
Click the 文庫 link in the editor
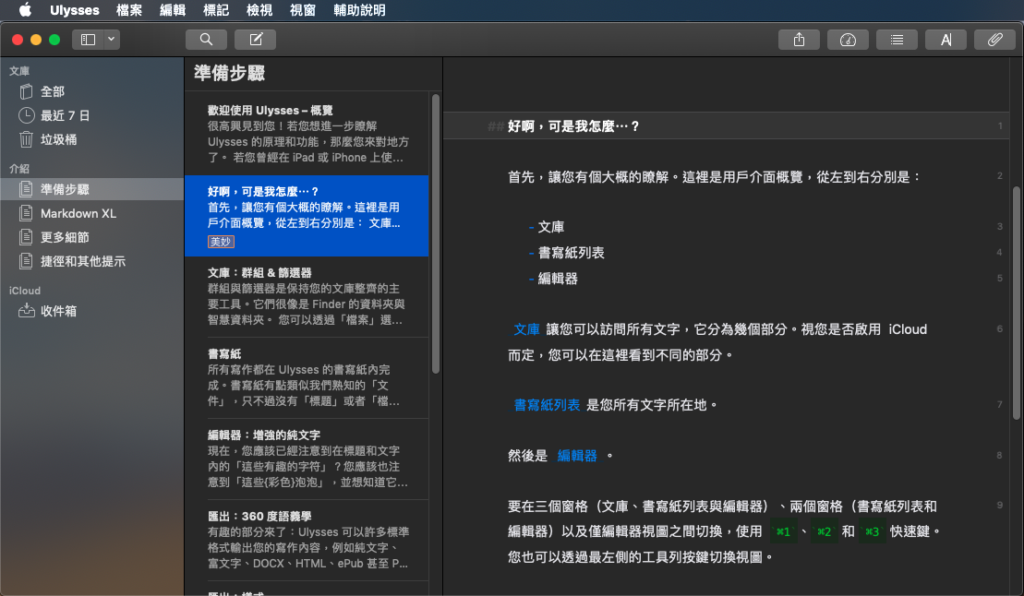coord(526,330)
